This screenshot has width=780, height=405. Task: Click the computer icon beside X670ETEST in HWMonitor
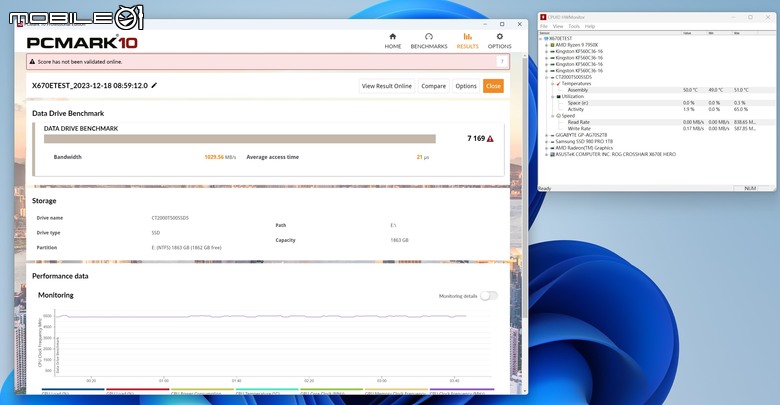coord(546,38)
